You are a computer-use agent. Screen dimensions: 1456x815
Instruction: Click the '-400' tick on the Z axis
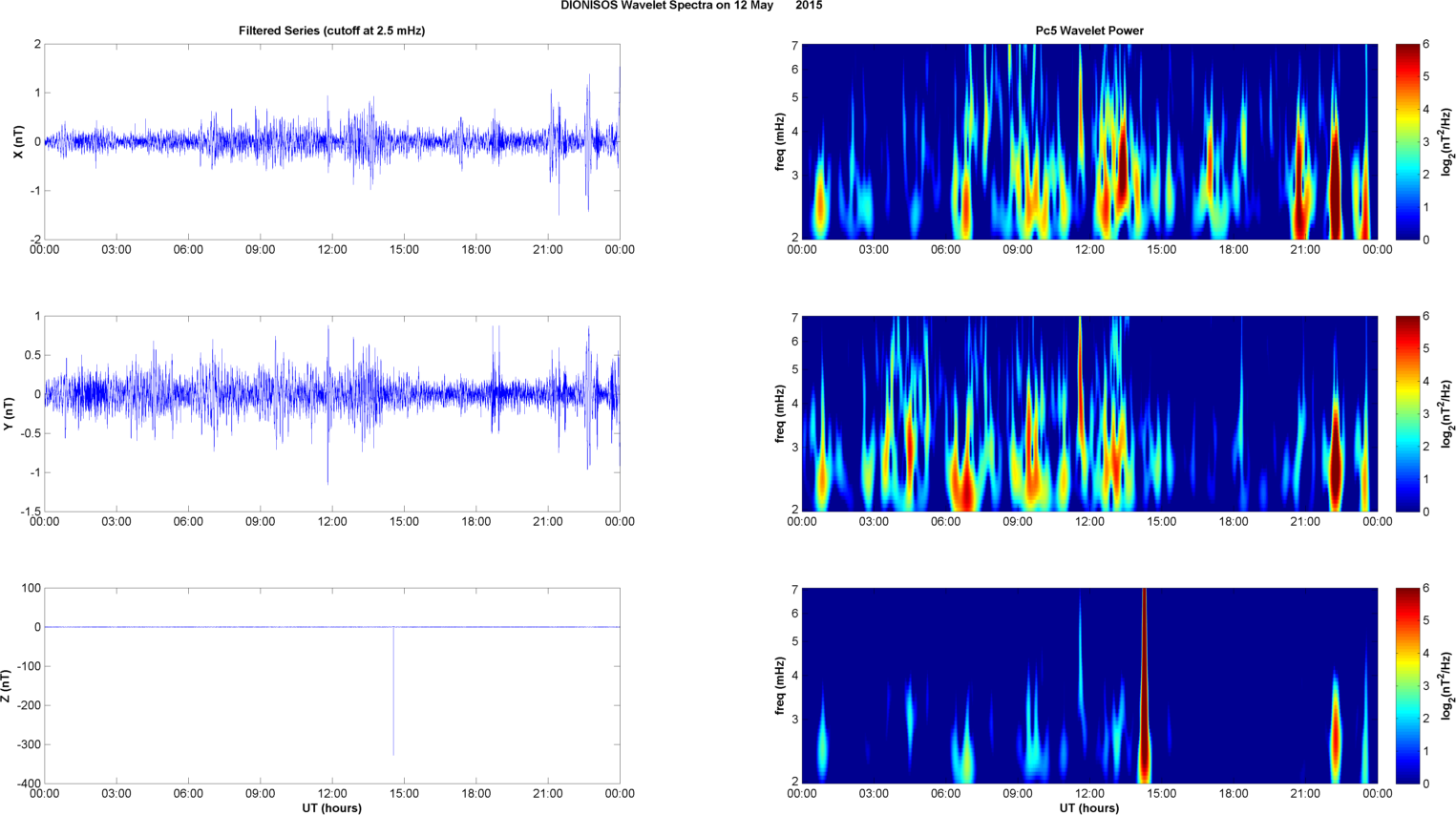point(30,784)
